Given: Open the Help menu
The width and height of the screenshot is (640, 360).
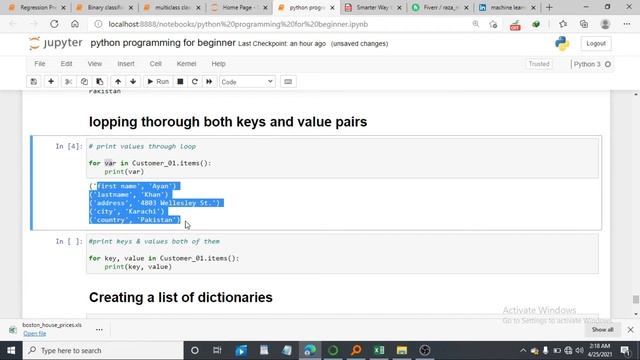Looking at the screenshot, I should pyautogui.click(x=218, y=64).
